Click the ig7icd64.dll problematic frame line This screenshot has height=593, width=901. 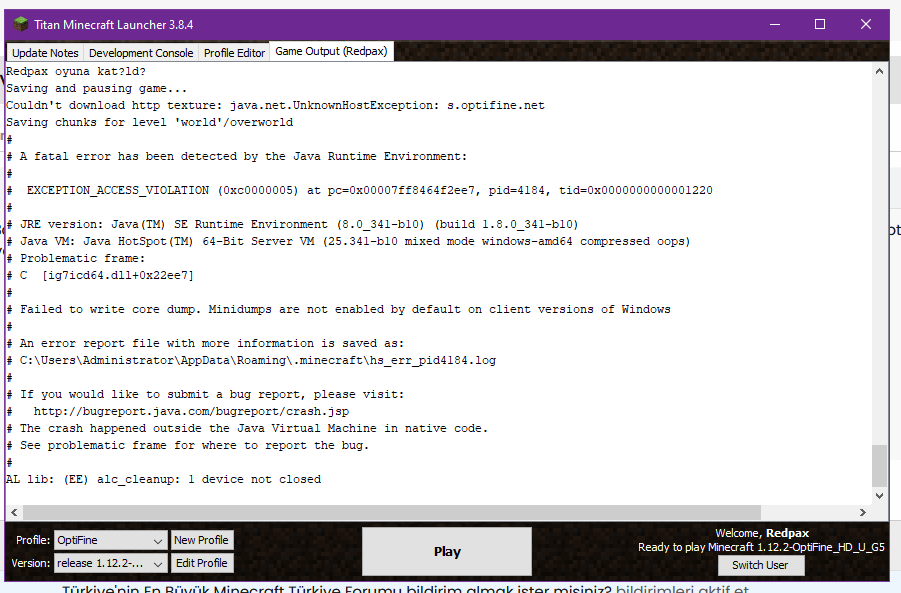[101, 275]
